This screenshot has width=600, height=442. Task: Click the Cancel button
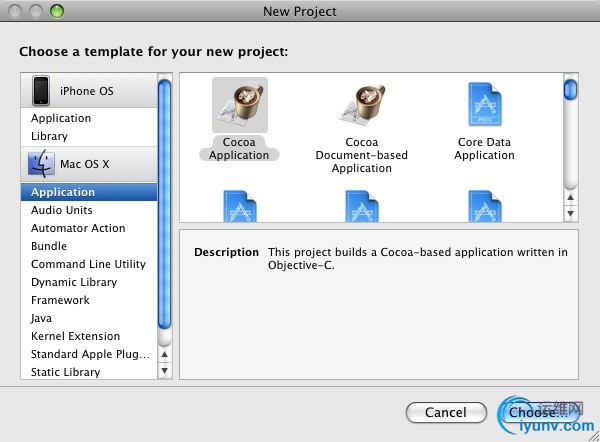446,413
